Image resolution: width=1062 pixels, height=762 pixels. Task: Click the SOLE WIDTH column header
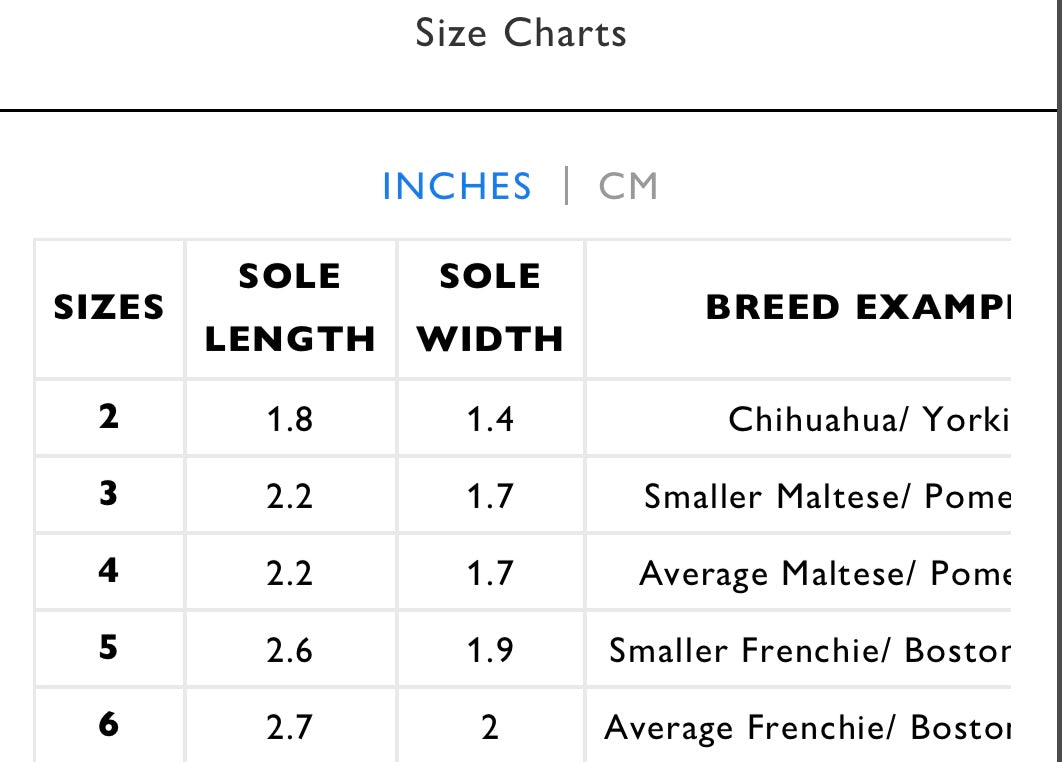click(490, 308)
